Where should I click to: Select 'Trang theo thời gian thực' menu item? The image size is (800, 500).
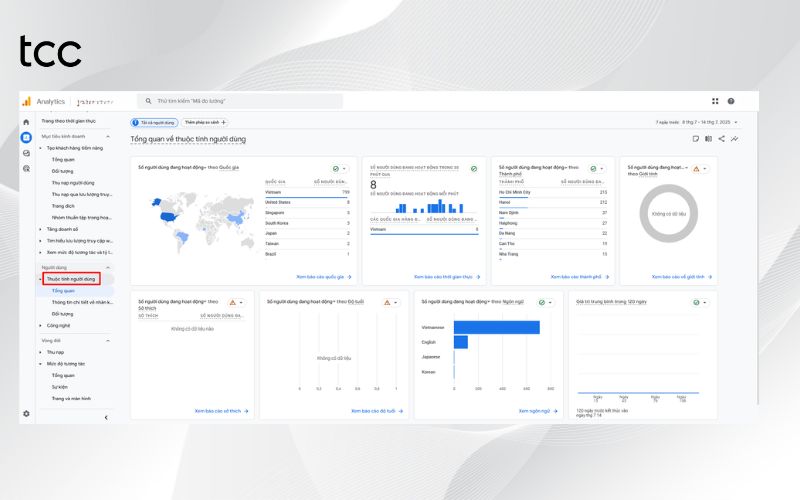tap(68, 121)
